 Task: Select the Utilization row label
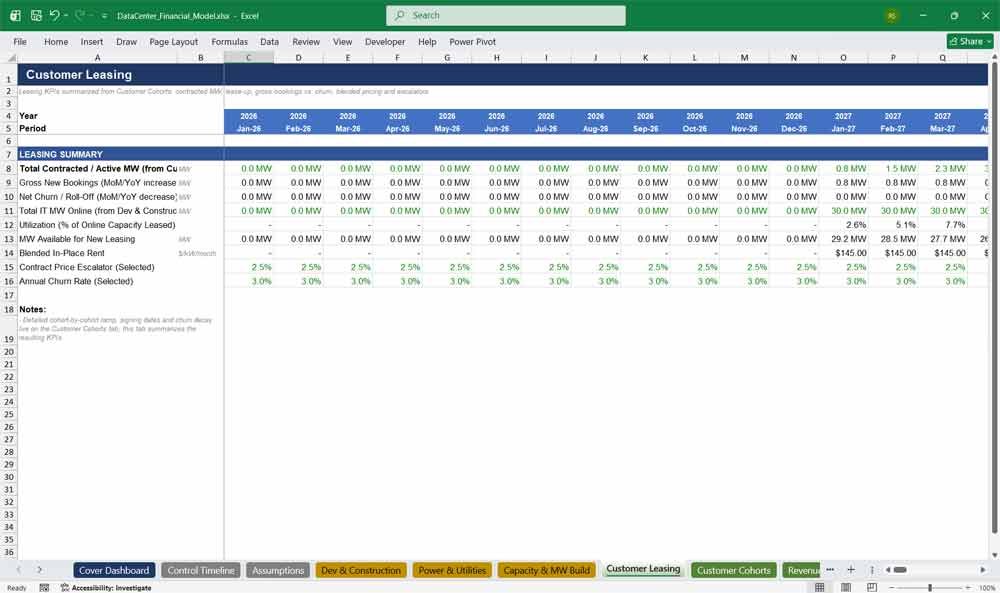coord(97,225)
